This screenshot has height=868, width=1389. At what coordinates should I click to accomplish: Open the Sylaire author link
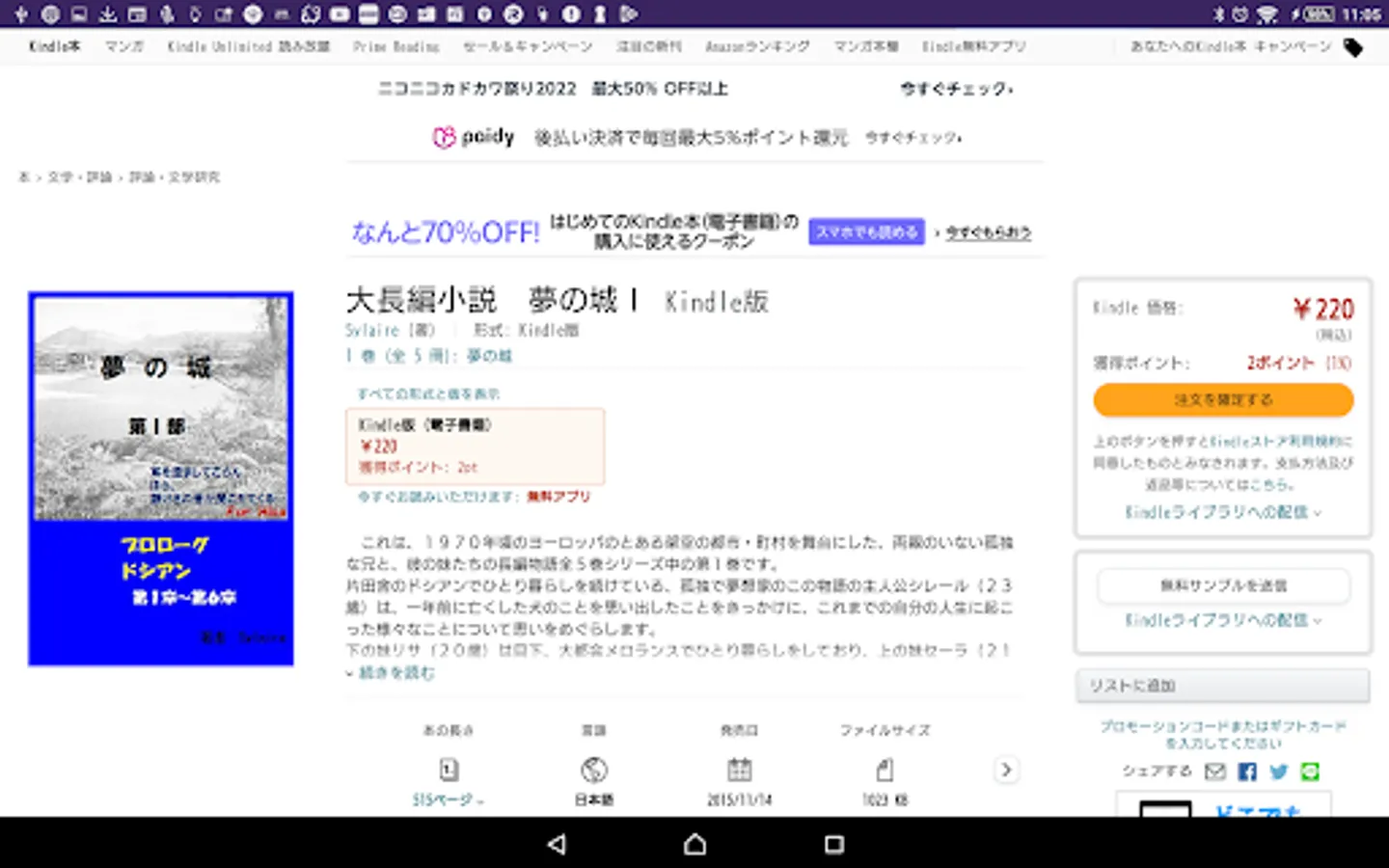371,330
